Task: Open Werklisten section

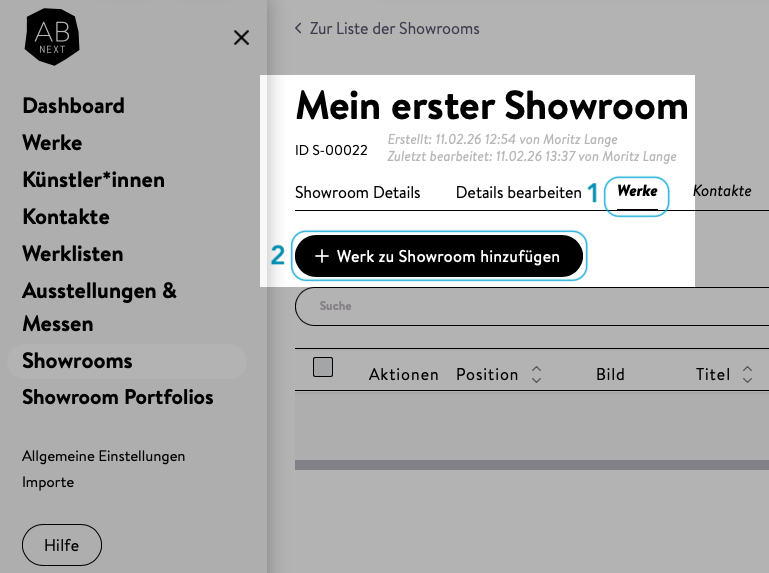Action: [72, 254]
